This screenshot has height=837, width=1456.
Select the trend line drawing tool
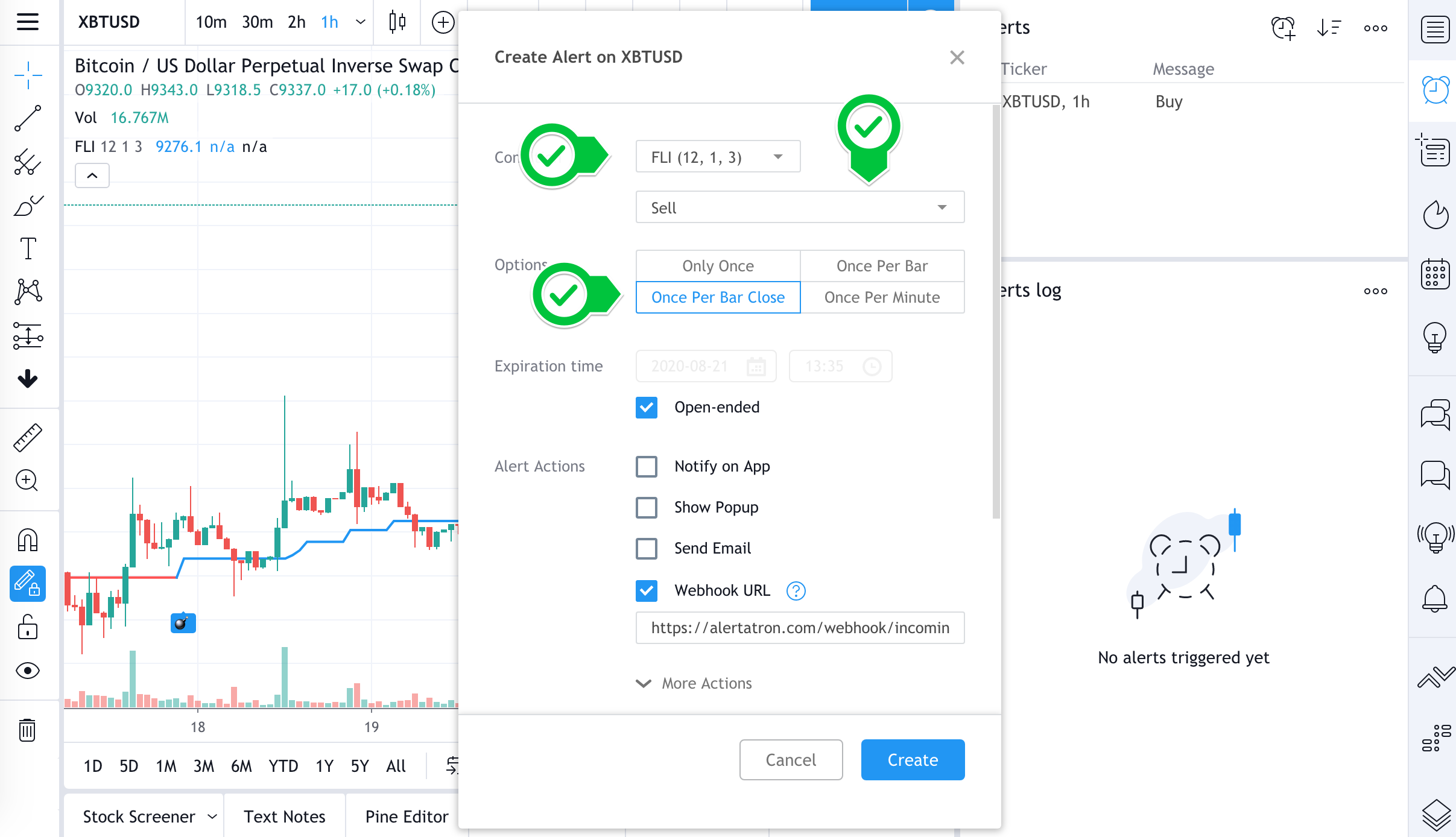27,118
